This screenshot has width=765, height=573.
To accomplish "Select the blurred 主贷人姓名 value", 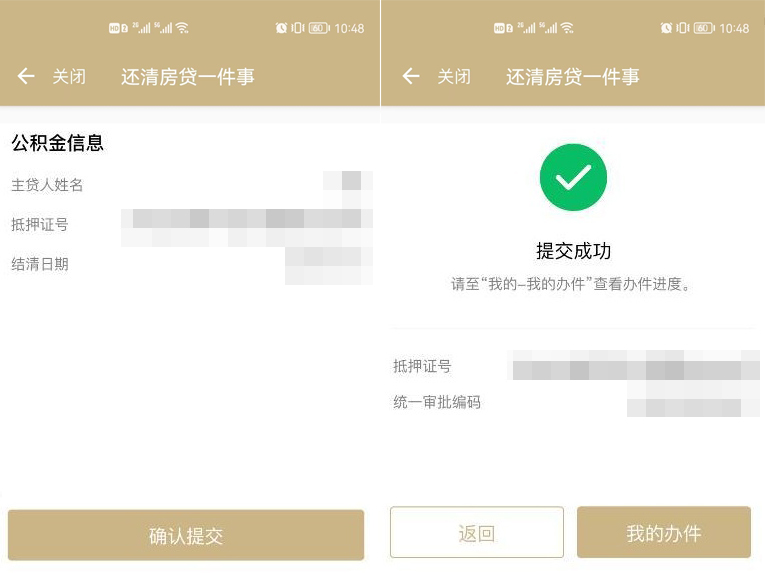I will point(350,183).
